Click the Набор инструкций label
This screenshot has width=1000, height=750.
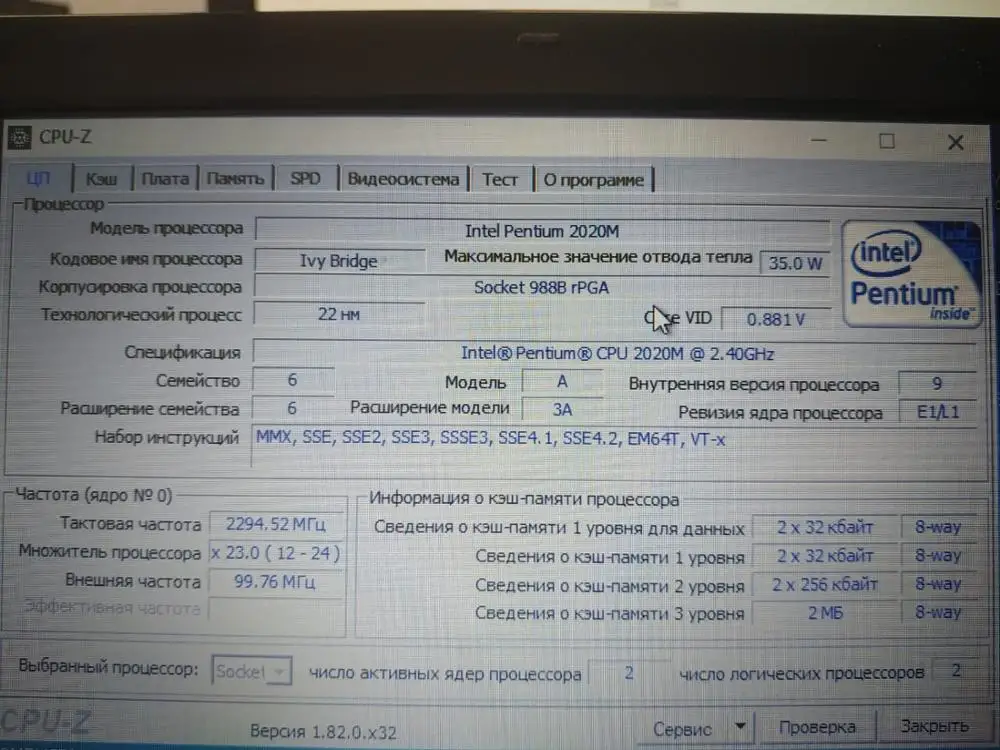(167, 437)
